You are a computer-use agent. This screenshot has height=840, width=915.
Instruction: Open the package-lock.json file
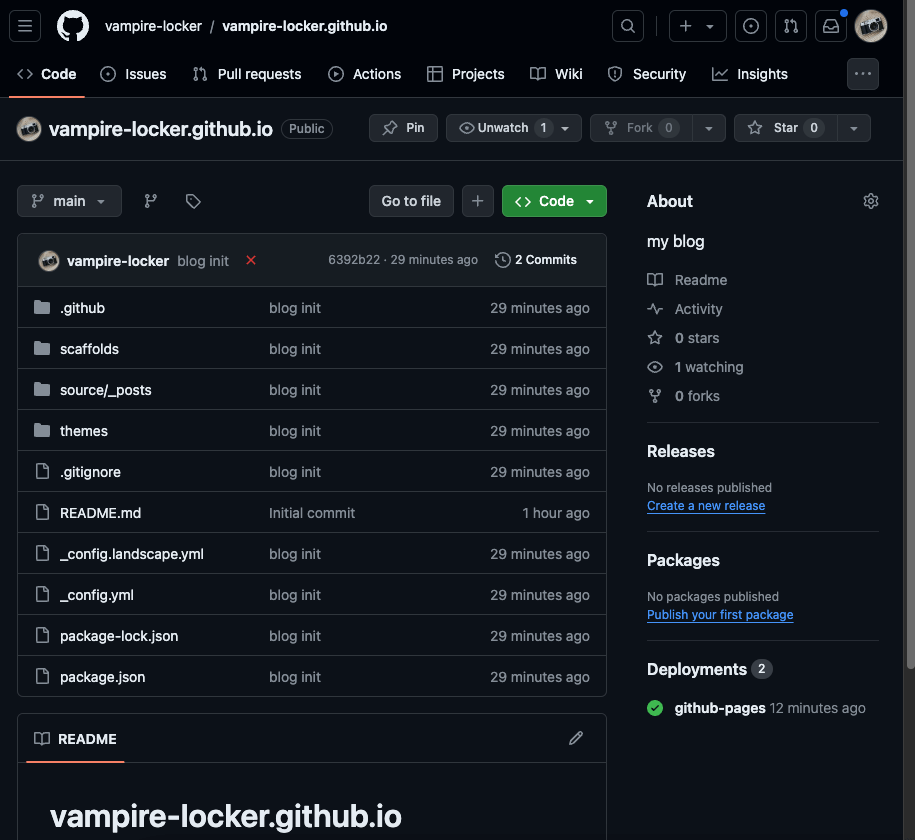(119, 636)
